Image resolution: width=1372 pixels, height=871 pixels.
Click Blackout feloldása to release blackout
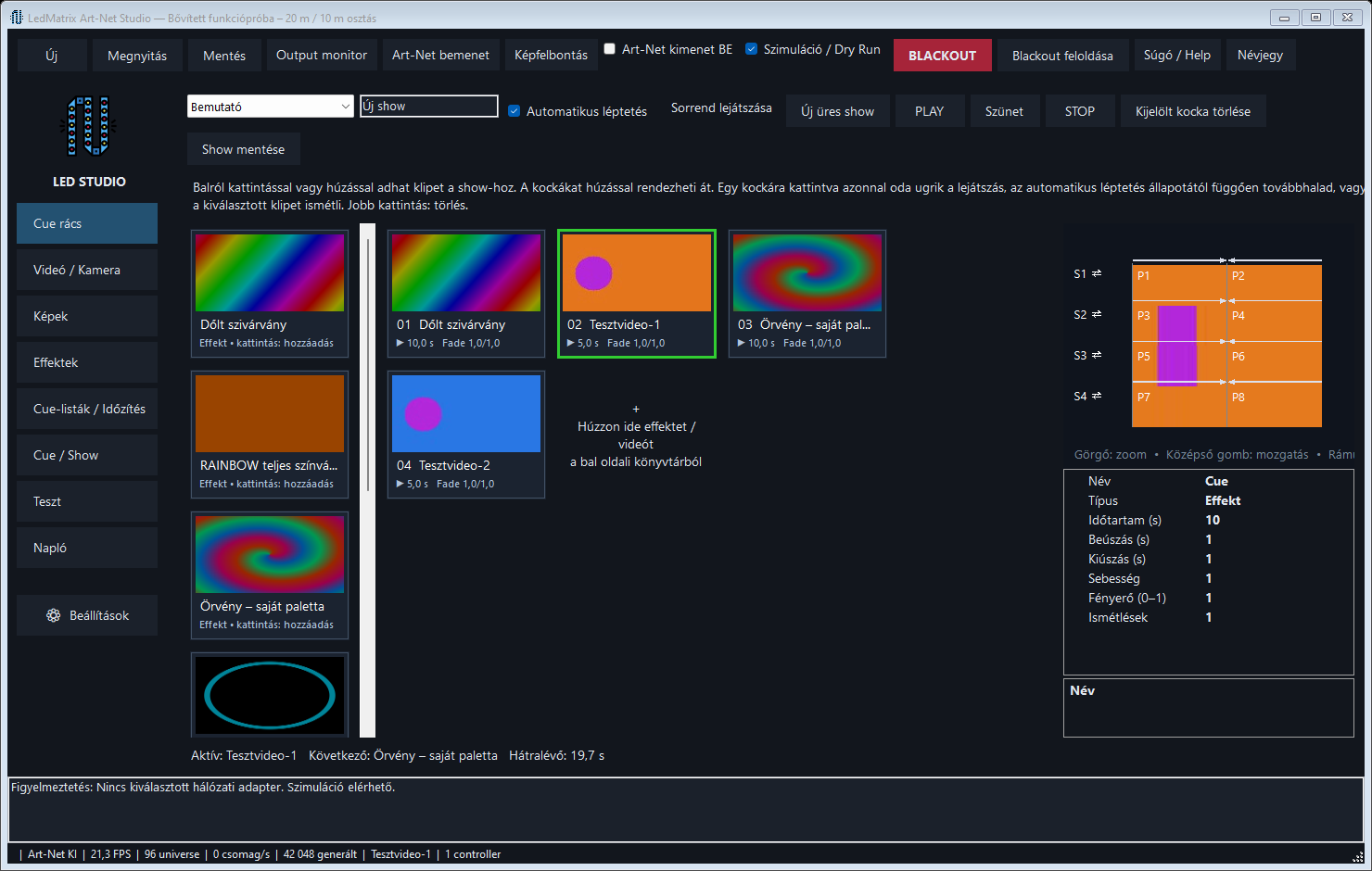(1062, 56)
